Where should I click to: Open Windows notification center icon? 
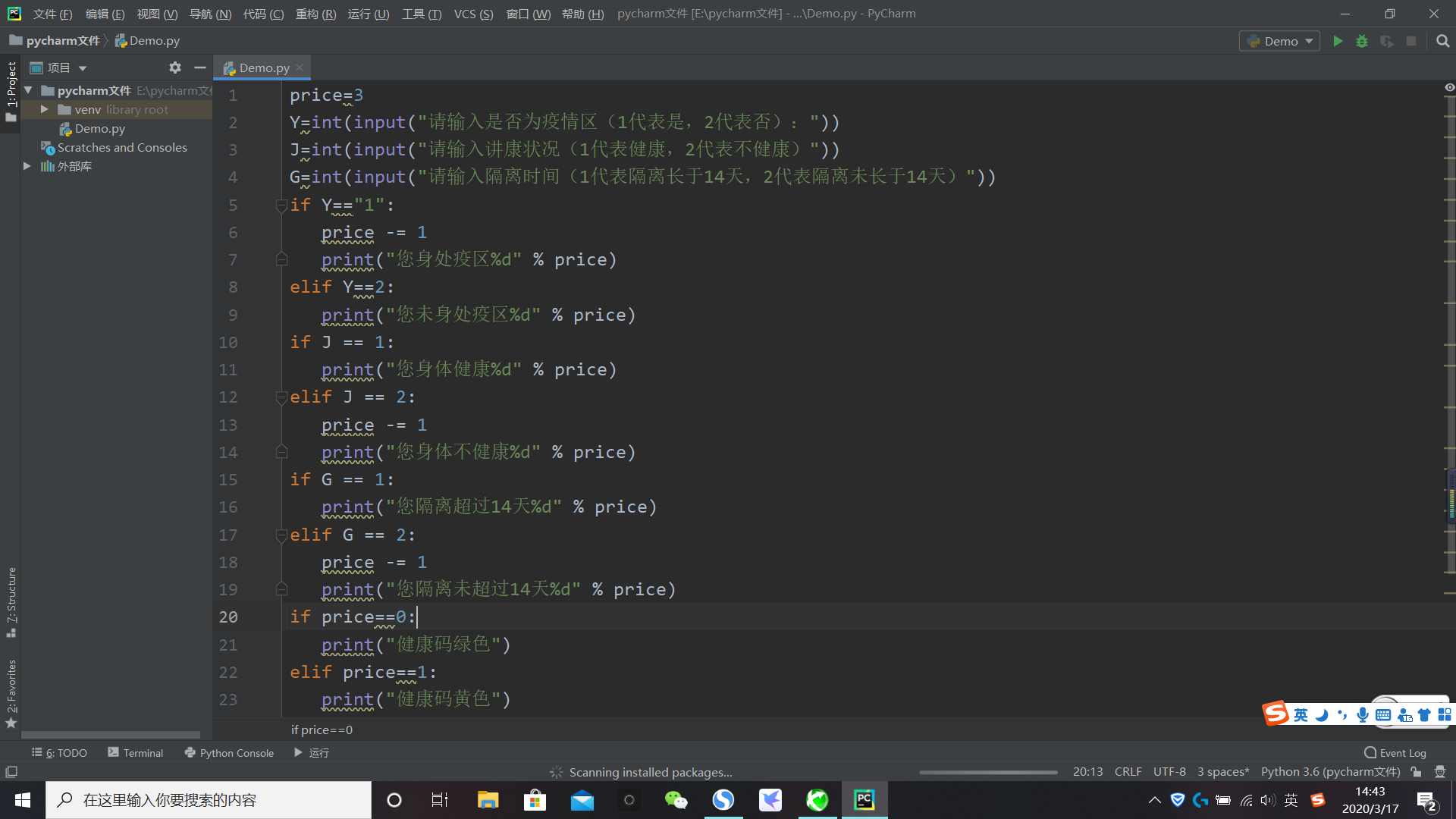[x=1427, y=801]
